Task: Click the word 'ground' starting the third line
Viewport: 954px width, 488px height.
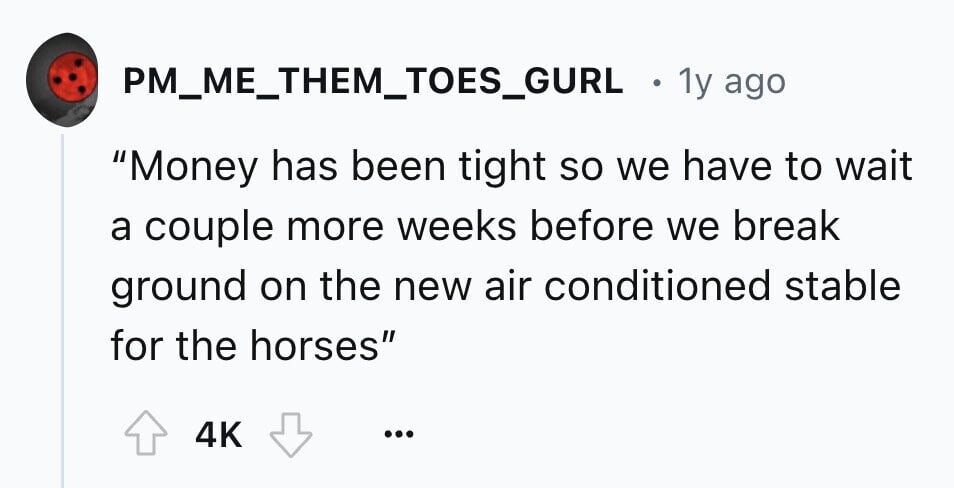Action: click(x=178, y=288)
